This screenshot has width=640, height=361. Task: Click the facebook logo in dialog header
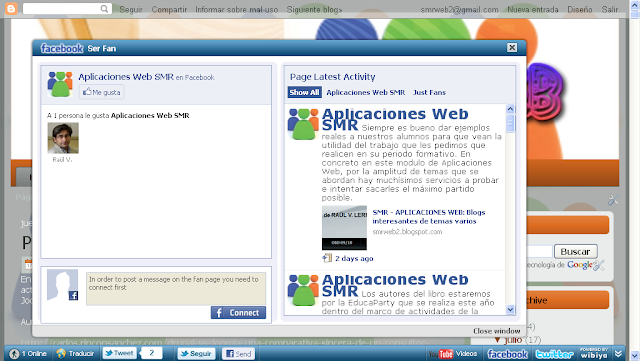(x=62, y=49)
